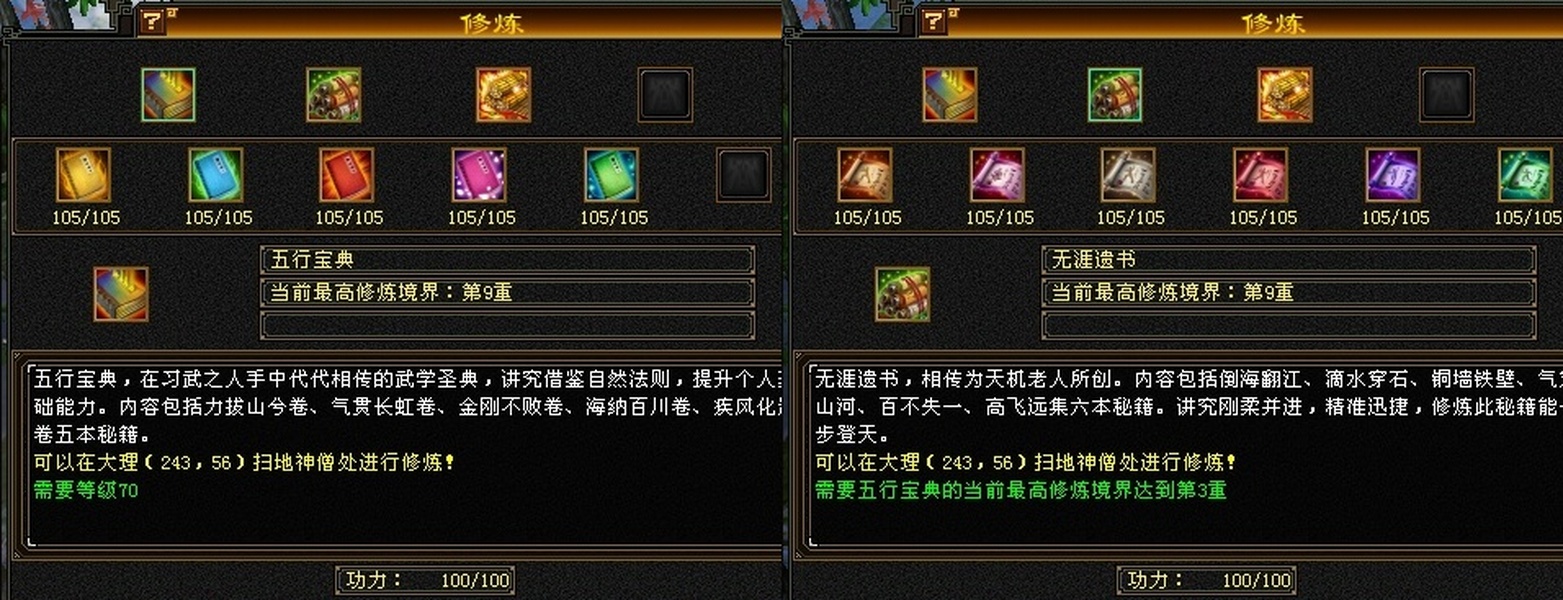Open help with the right panel question mark
The height and width of the screenshot is (600, 1563).
(x=934, y=22)
